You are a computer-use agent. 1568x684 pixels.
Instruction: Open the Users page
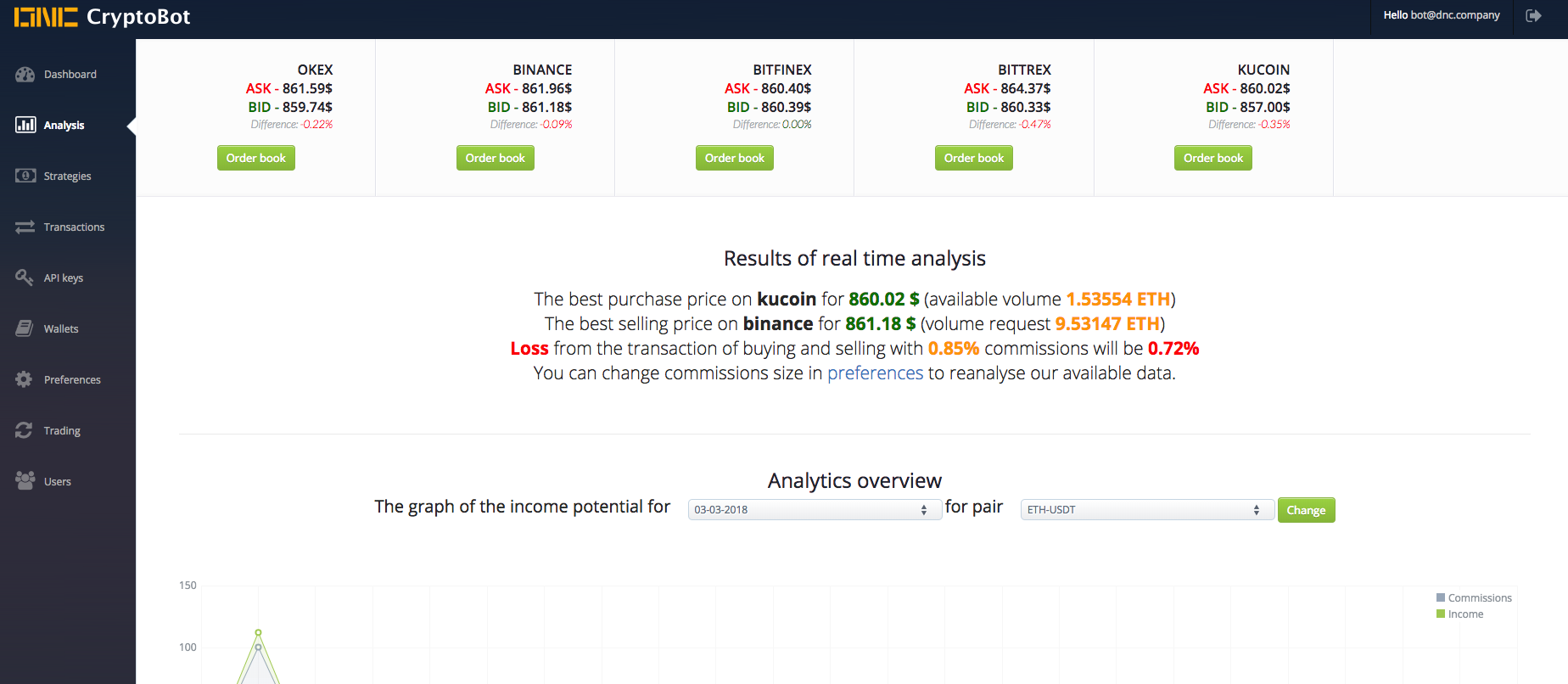(58, 482)
